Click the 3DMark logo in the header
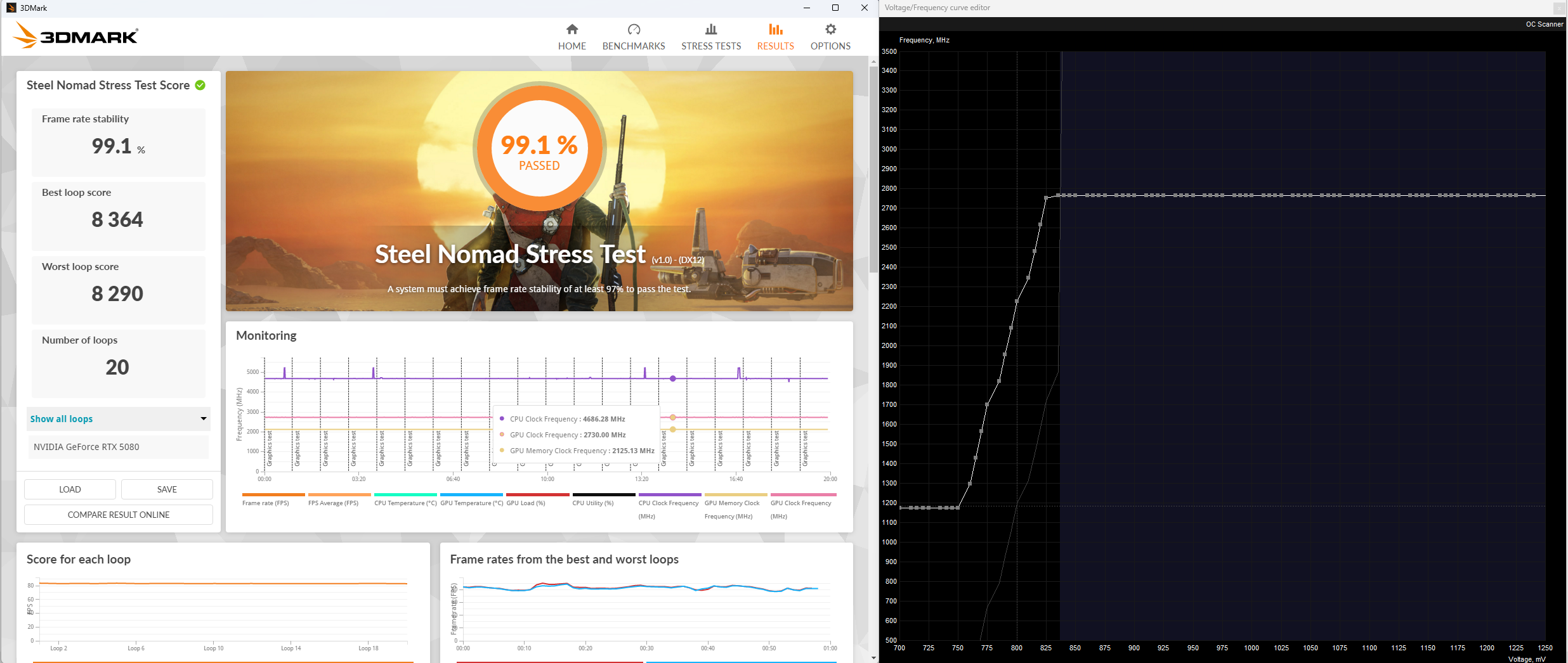This screenshot has height=663, width=1568. point(75,35)
